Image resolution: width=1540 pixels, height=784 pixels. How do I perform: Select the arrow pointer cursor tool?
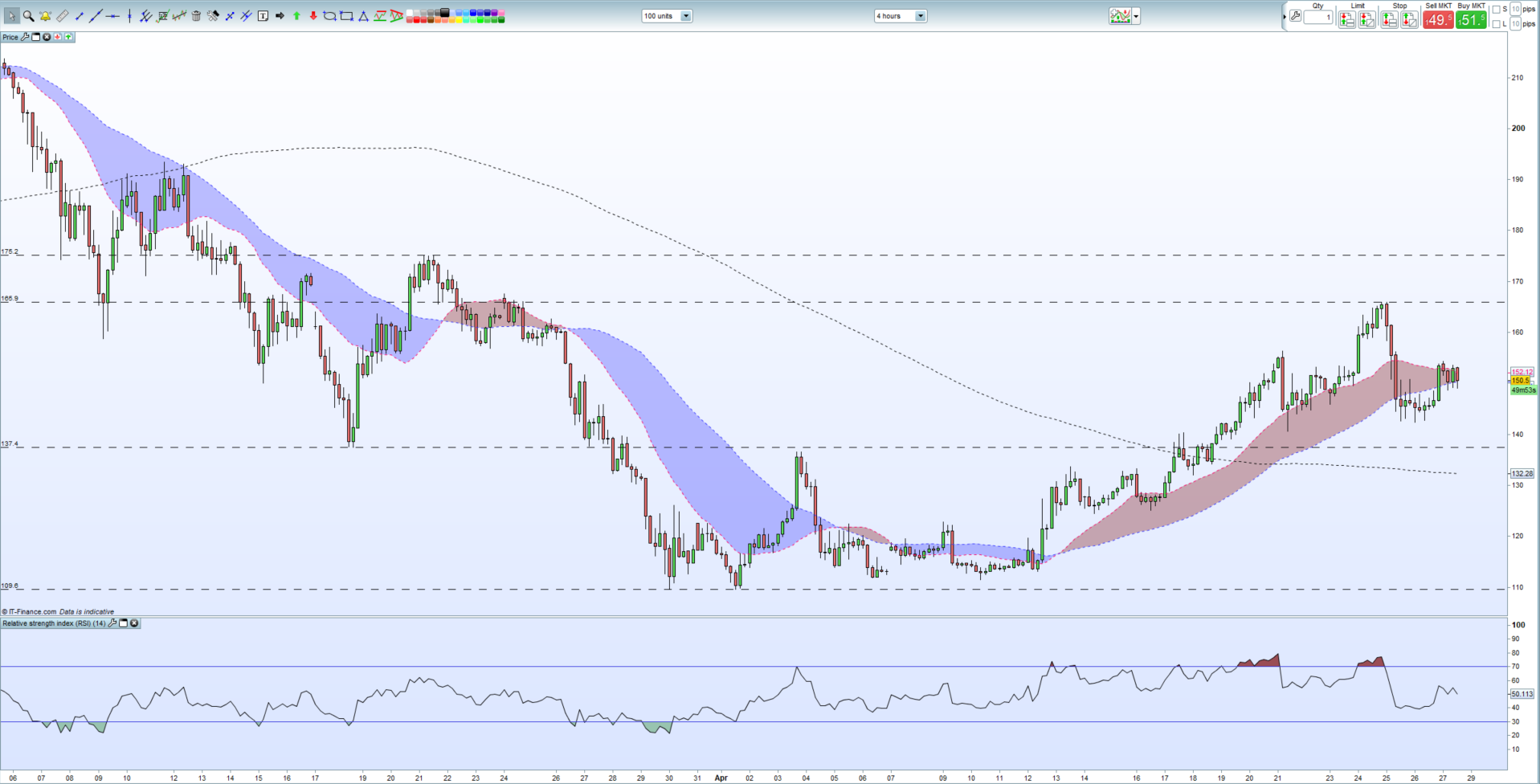[12, 16]
